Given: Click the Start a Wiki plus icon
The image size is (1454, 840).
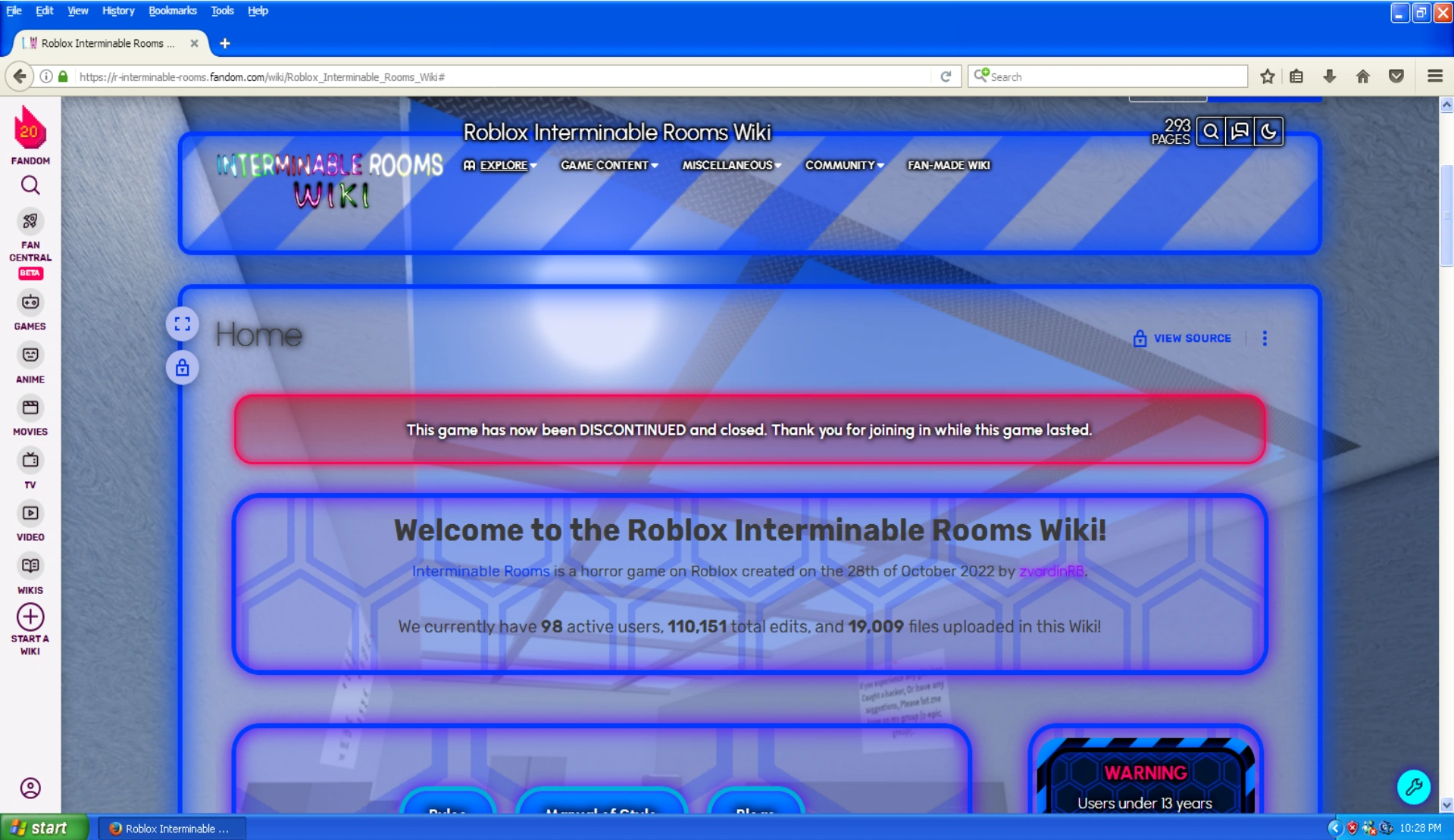Looking at the screenshot, I should (30, 617).
